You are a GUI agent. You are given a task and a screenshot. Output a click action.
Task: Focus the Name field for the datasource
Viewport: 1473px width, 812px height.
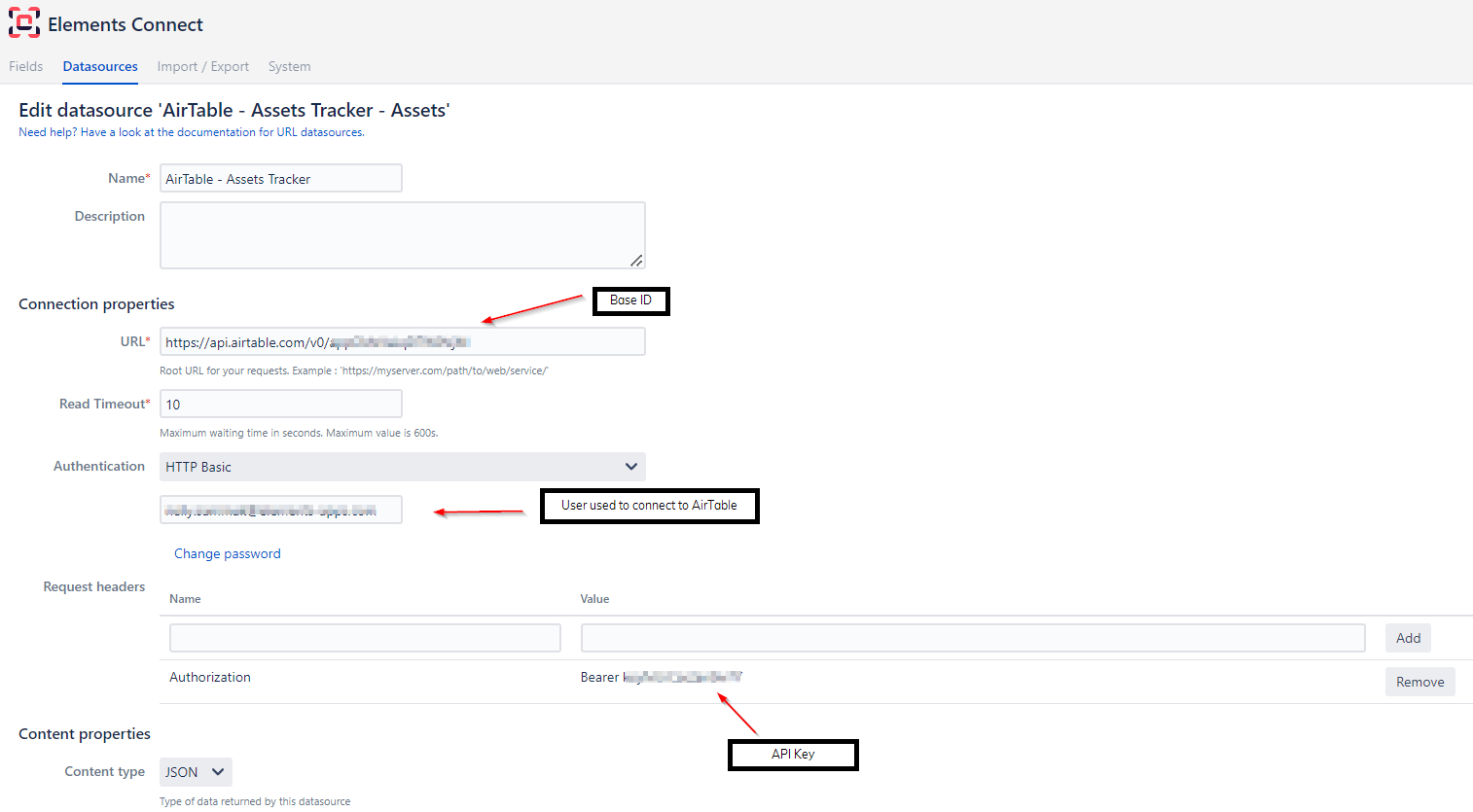pyautogui.click(x=280, y=179)
